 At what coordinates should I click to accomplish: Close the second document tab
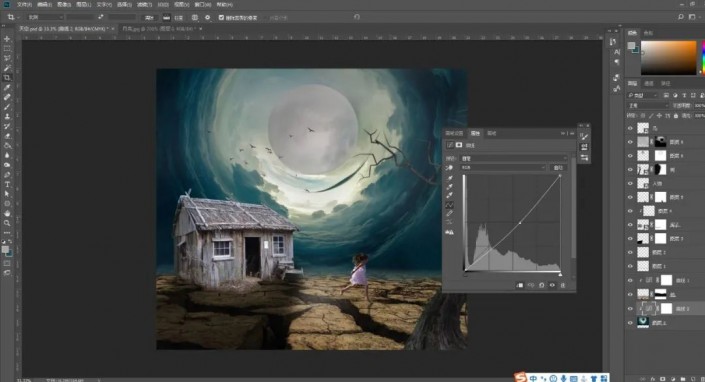pos(201,29)
